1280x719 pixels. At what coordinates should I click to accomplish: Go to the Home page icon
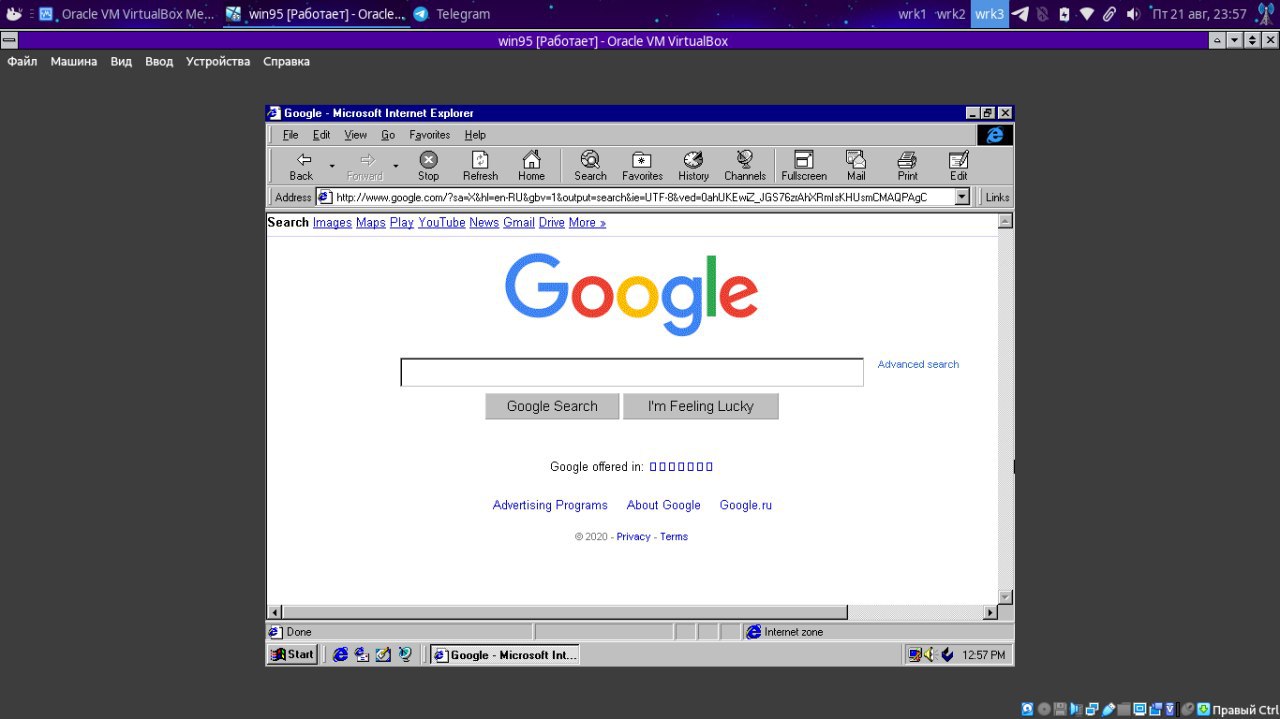531,166
